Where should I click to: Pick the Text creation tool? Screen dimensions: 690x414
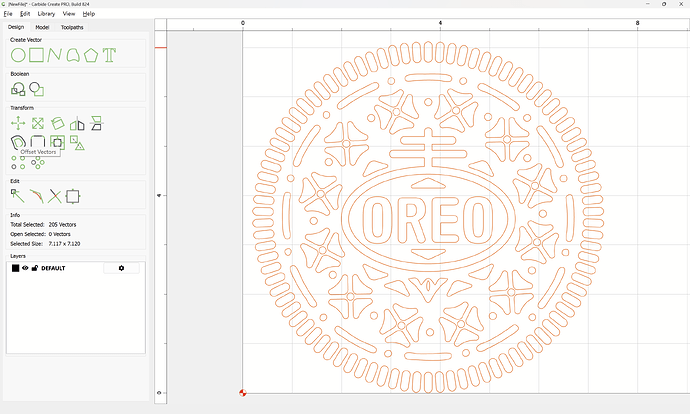109,55
